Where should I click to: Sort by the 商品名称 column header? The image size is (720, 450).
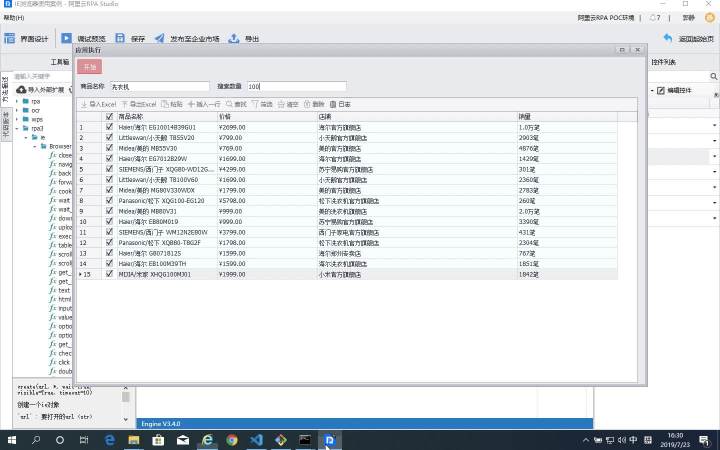(x=167, y=117)
